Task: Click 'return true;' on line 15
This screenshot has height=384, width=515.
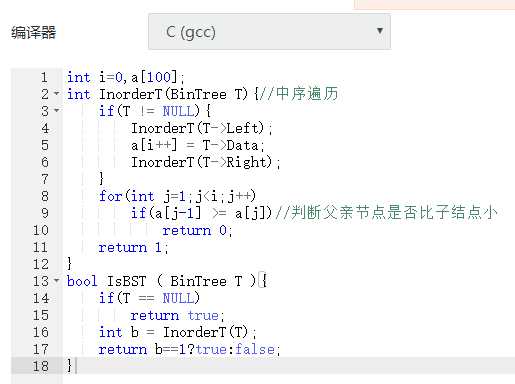Action: [177, 315]
